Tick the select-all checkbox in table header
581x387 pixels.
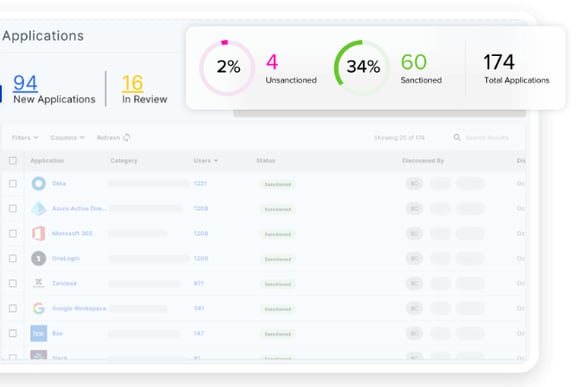[13, 161]
